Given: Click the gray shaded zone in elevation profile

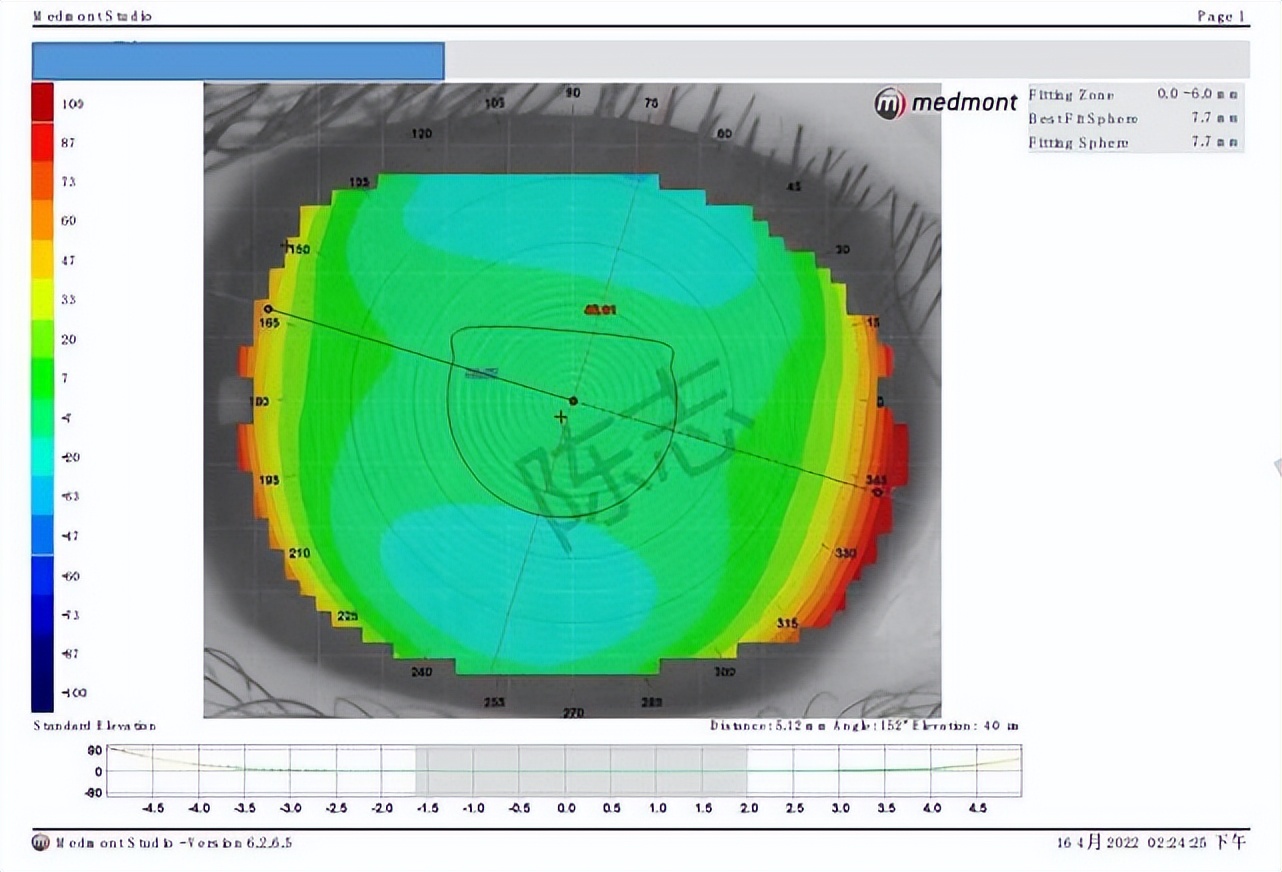Looking at the screenshot, I should click(581, 770).
